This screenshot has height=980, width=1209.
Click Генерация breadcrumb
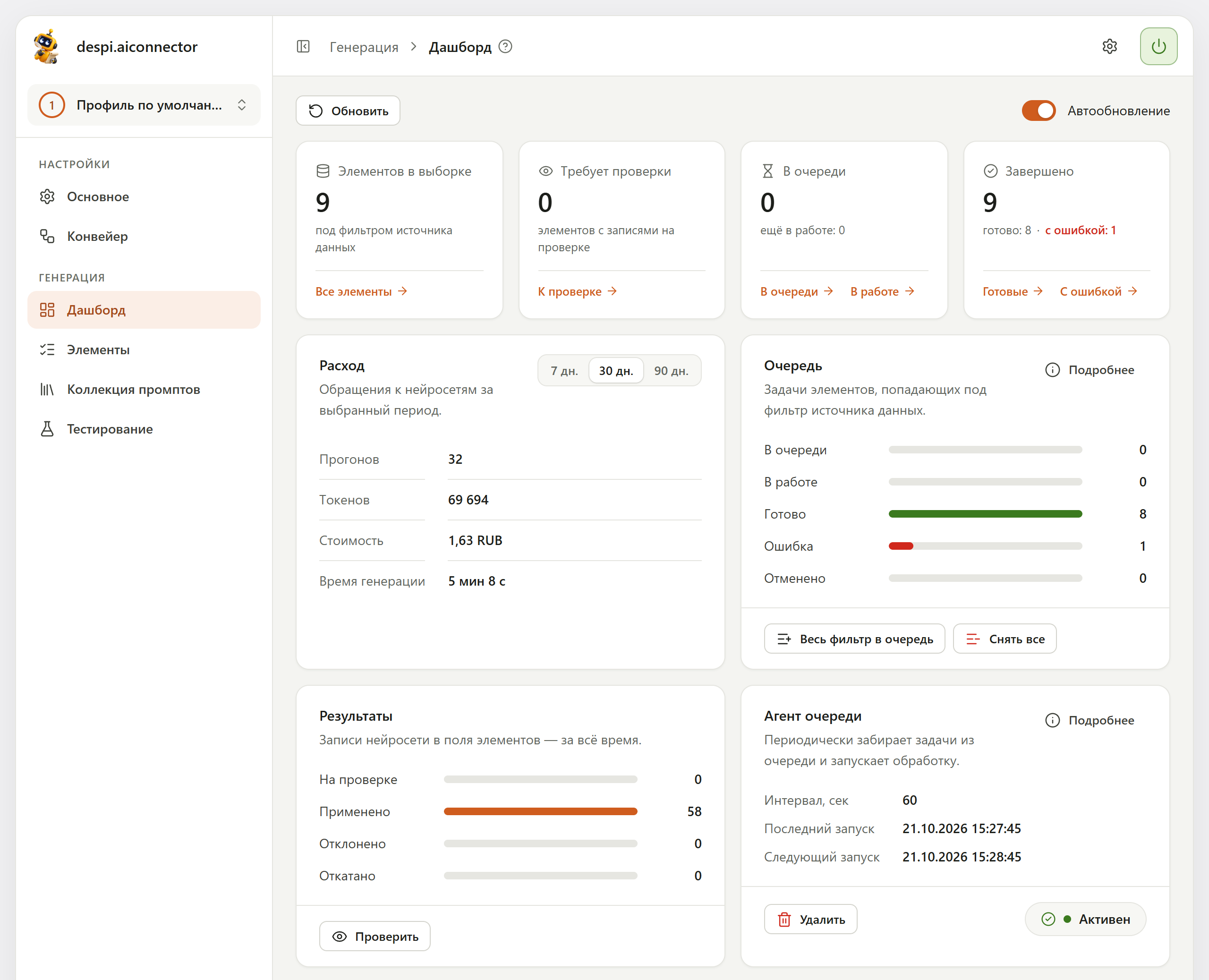(x=364, y=47)
